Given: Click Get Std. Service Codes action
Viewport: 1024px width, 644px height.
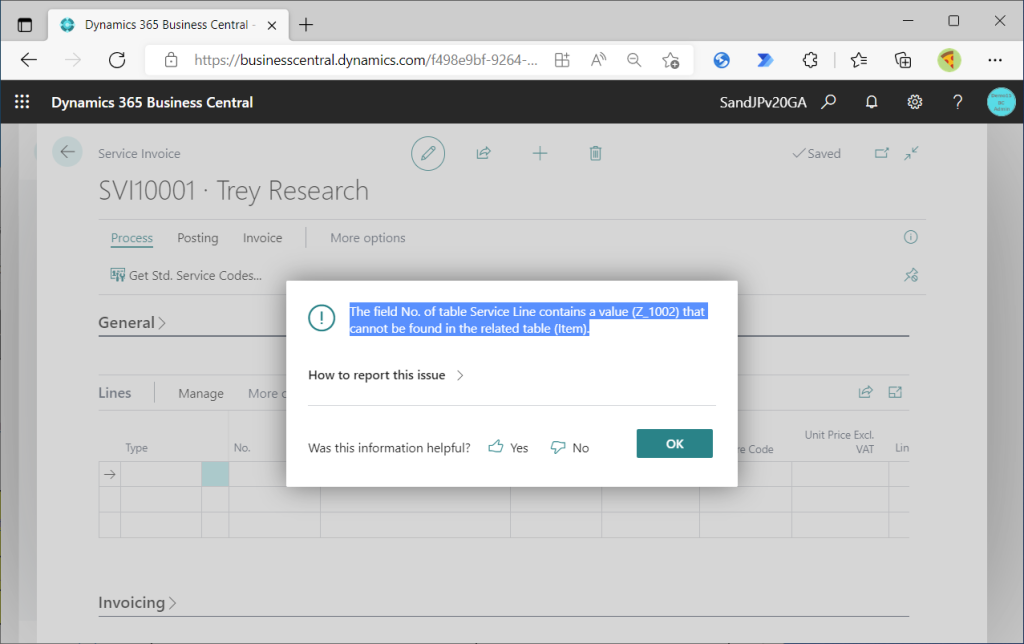Looking at the screenshot, I should click(x=186, y=275).
